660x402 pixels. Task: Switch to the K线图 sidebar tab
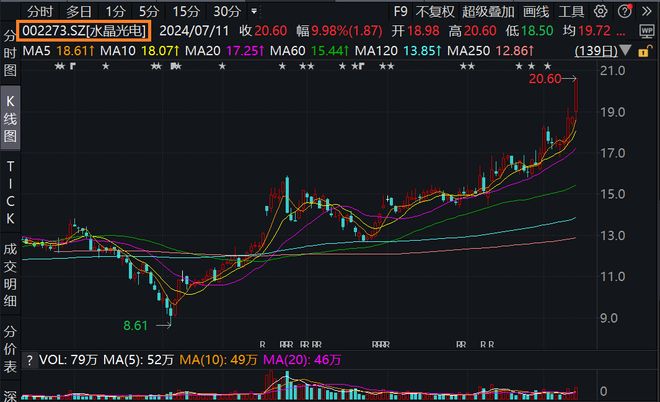[x=10, y=118]
